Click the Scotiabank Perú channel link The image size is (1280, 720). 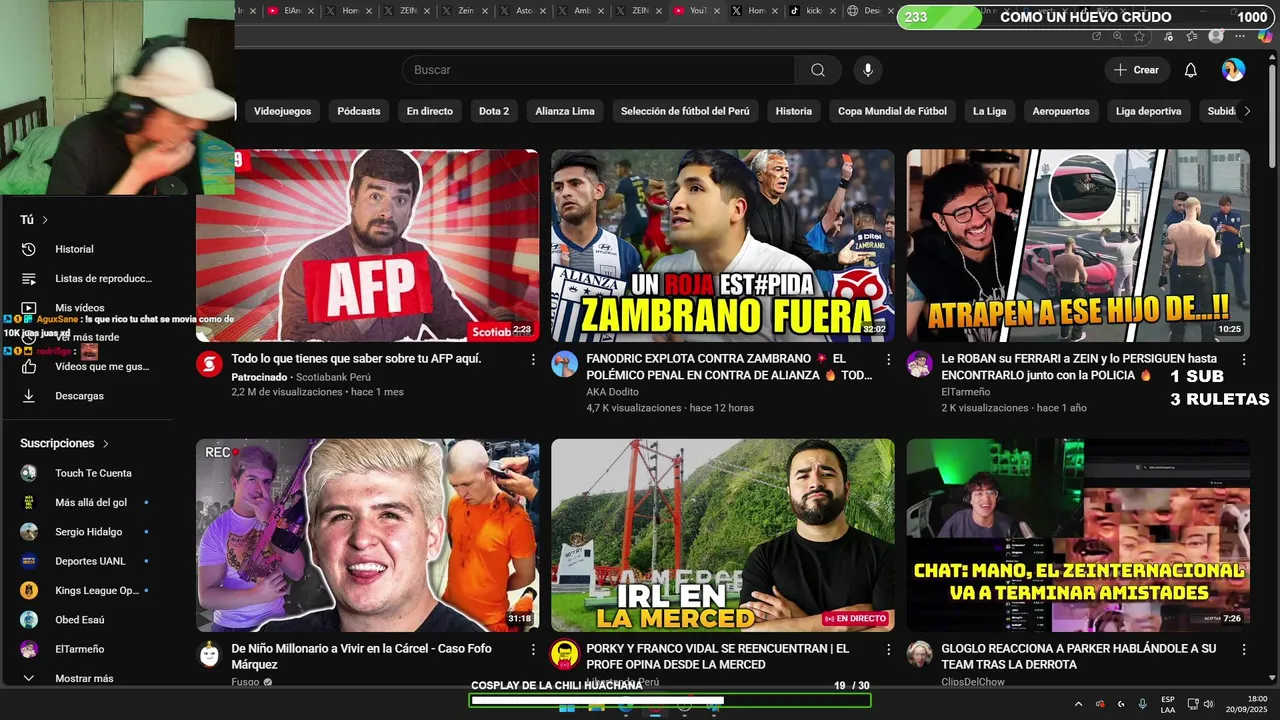[x=333, y=377]
